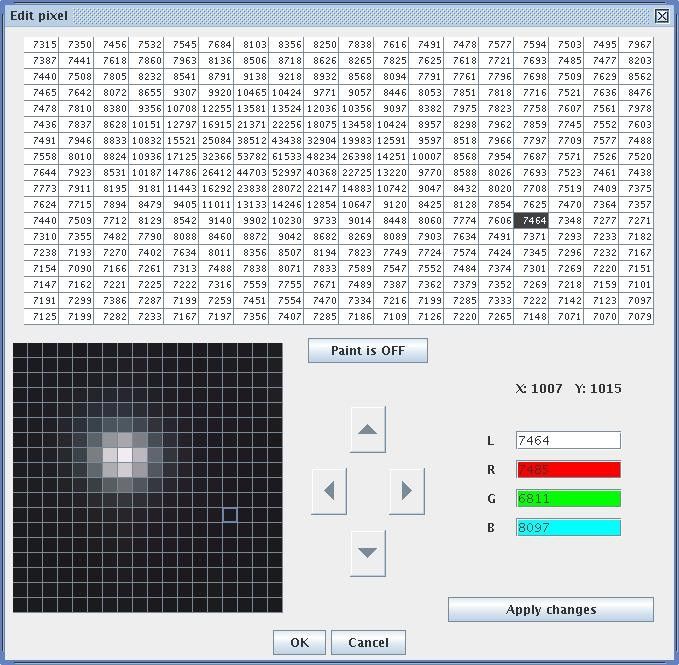
Task: Select table cell with value 44703
Action: coord(251,172)
